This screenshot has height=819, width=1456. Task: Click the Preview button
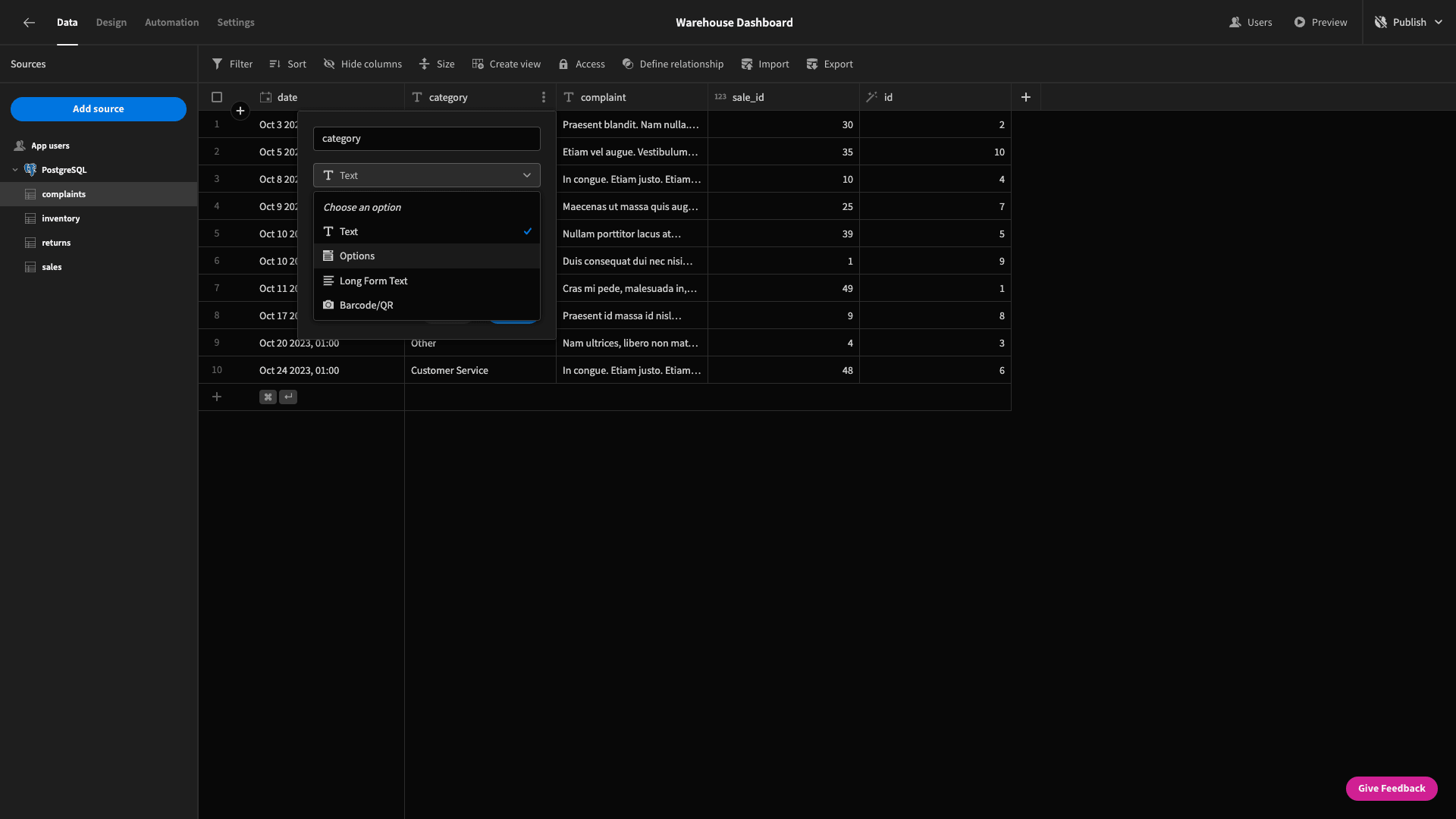pos(1320,23)
